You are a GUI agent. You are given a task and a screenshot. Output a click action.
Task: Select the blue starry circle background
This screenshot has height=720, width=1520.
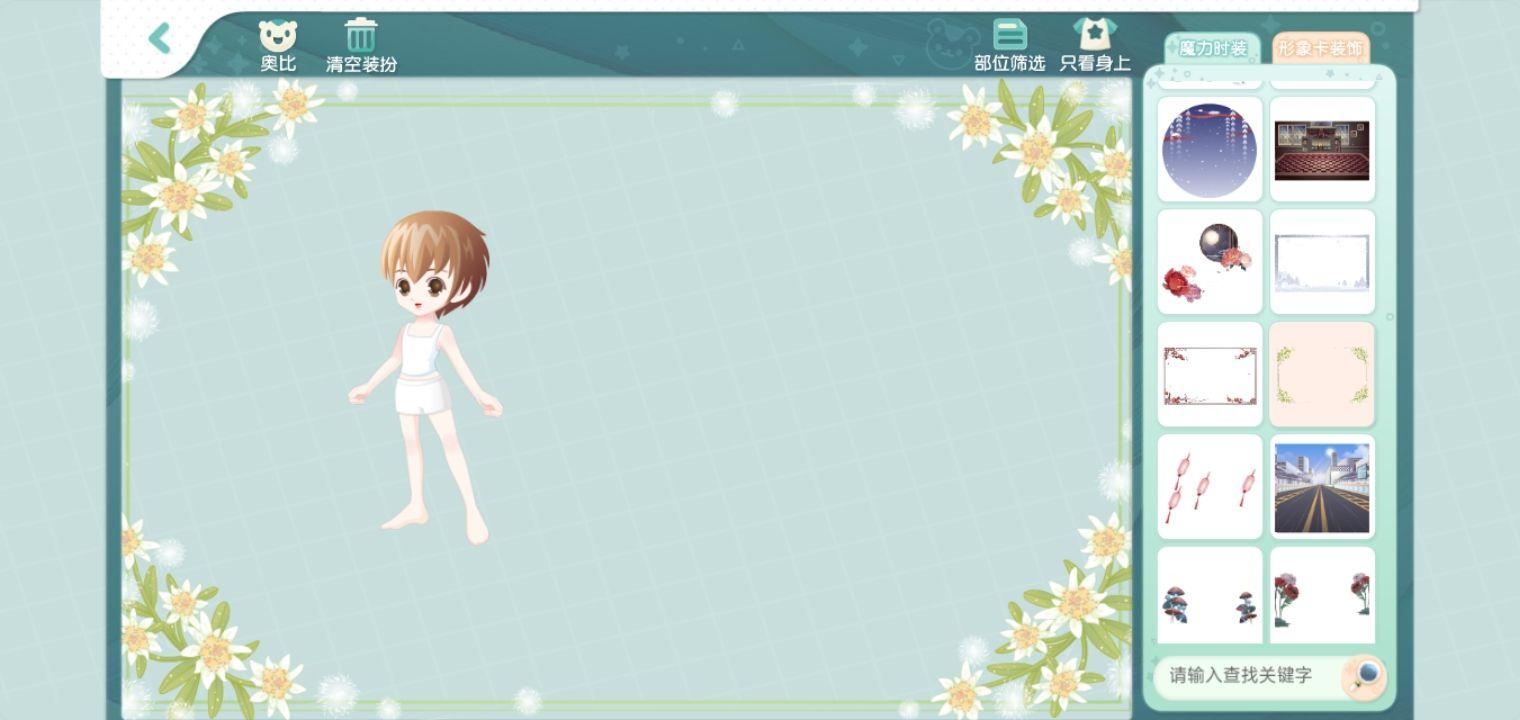click(1210, 150)
